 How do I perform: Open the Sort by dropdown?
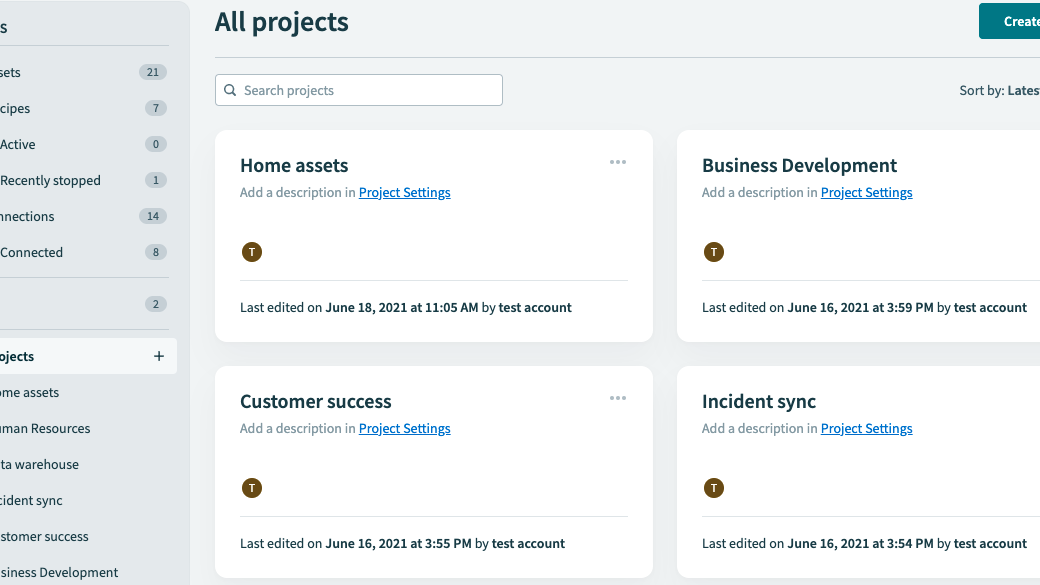tap(1000, 90)
